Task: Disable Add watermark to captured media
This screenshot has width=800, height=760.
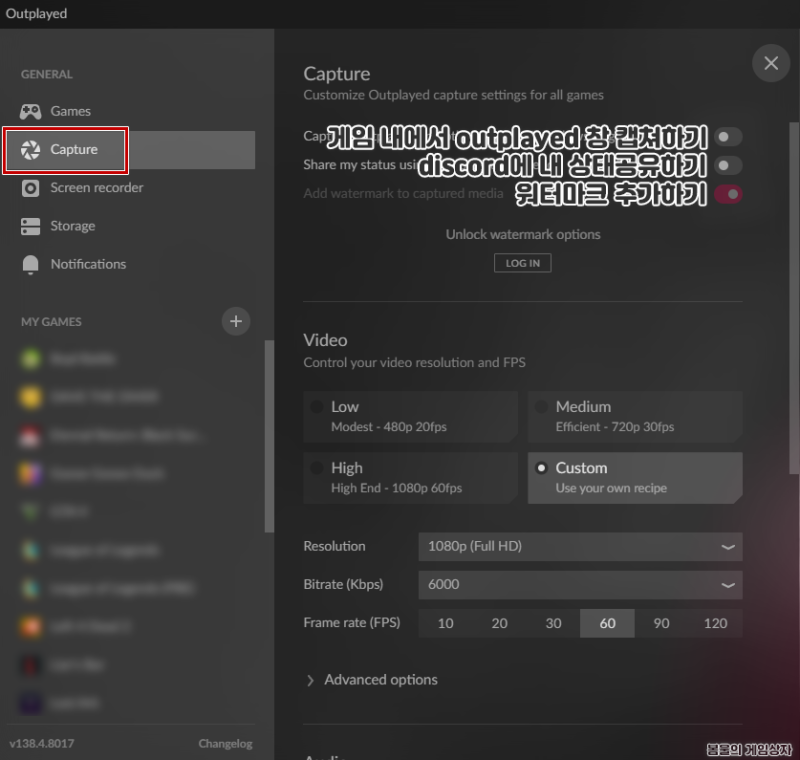Action: (x=728, y=194)
